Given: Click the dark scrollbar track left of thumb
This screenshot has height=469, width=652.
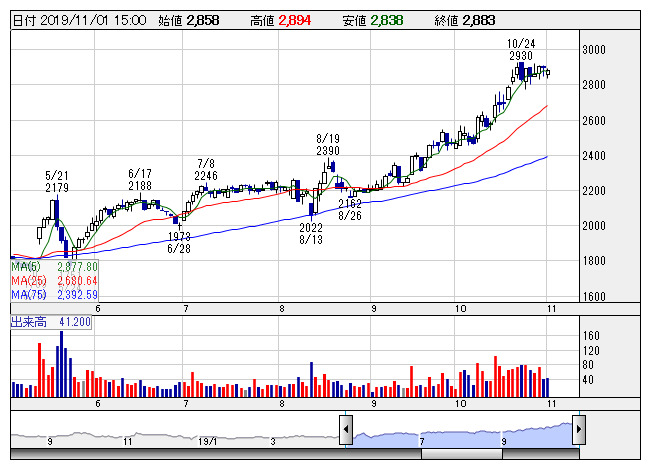Looking at the screenshot, I should pos(216,454).
